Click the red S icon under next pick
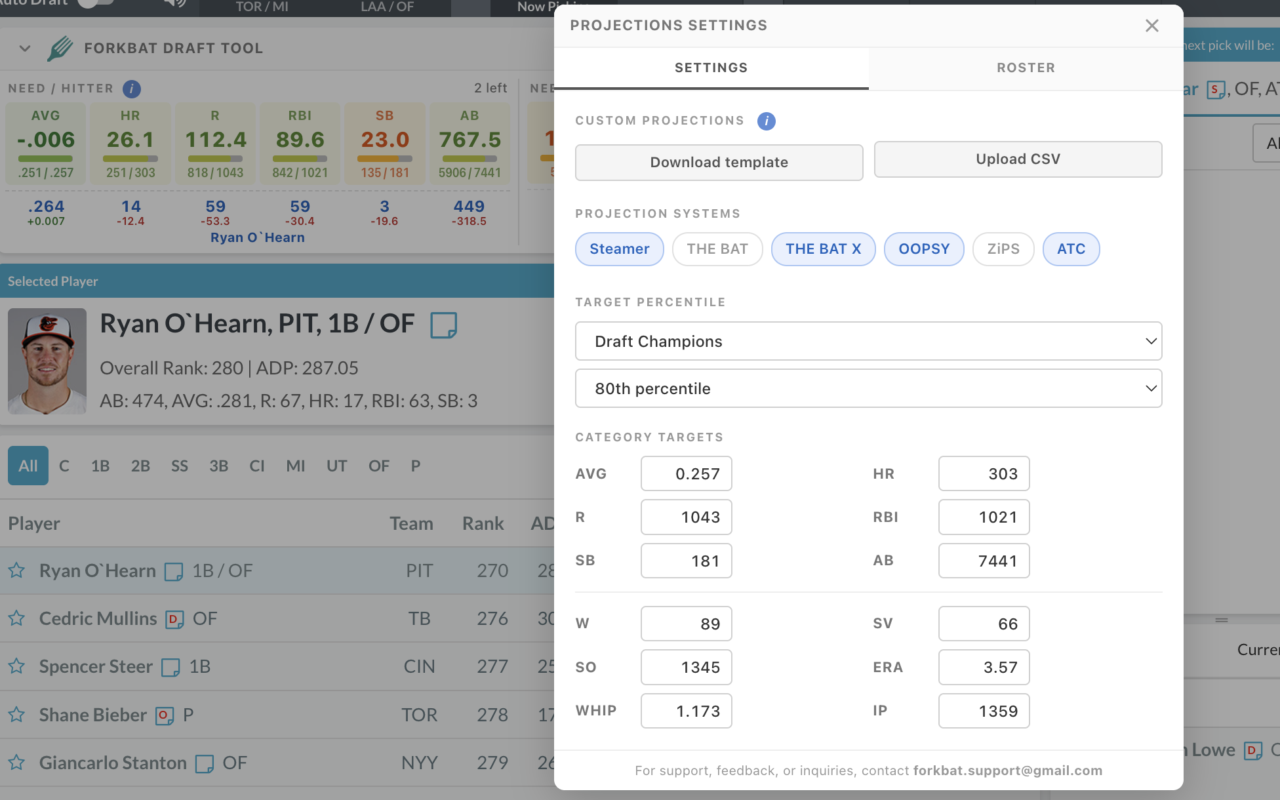Screen dimensions: 1280x800 tap(1216, 90)
